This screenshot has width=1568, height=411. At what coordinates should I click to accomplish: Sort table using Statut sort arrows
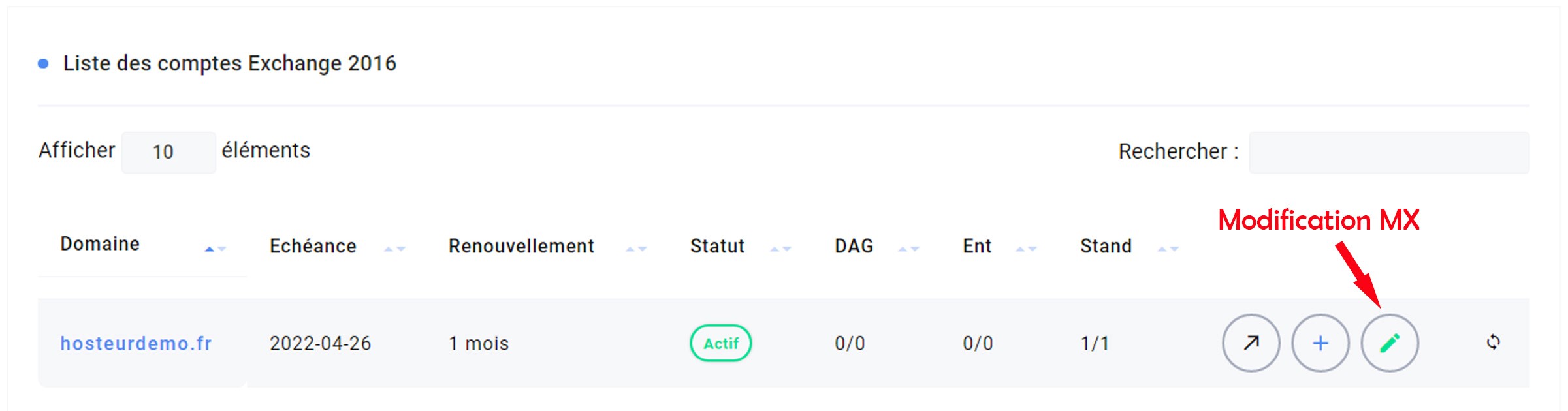pos(780,249)
